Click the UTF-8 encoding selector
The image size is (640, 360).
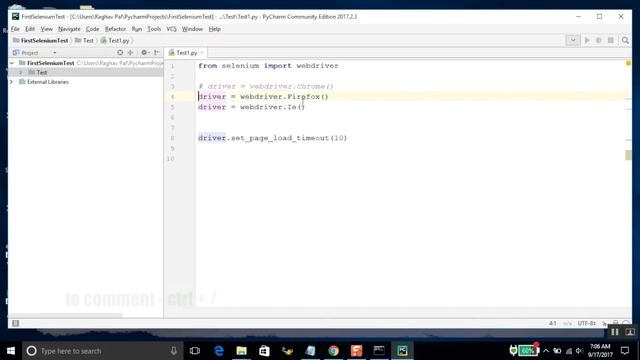tap(587, 323)
